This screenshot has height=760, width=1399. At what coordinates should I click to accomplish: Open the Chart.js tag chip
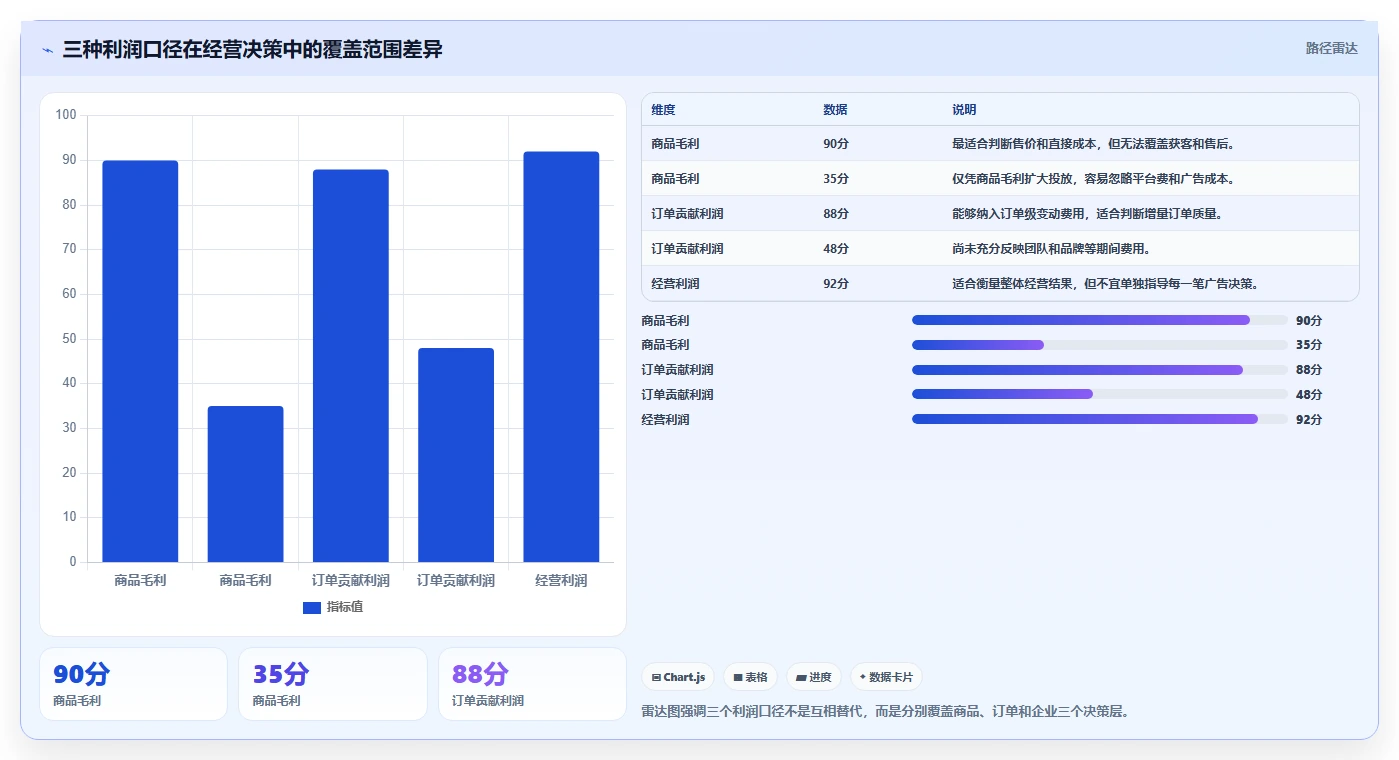pos(678,677)
